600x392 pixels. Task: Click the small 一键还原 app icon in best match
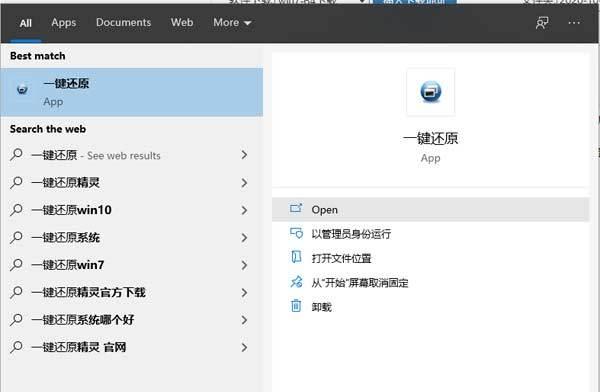coord(22,89)
